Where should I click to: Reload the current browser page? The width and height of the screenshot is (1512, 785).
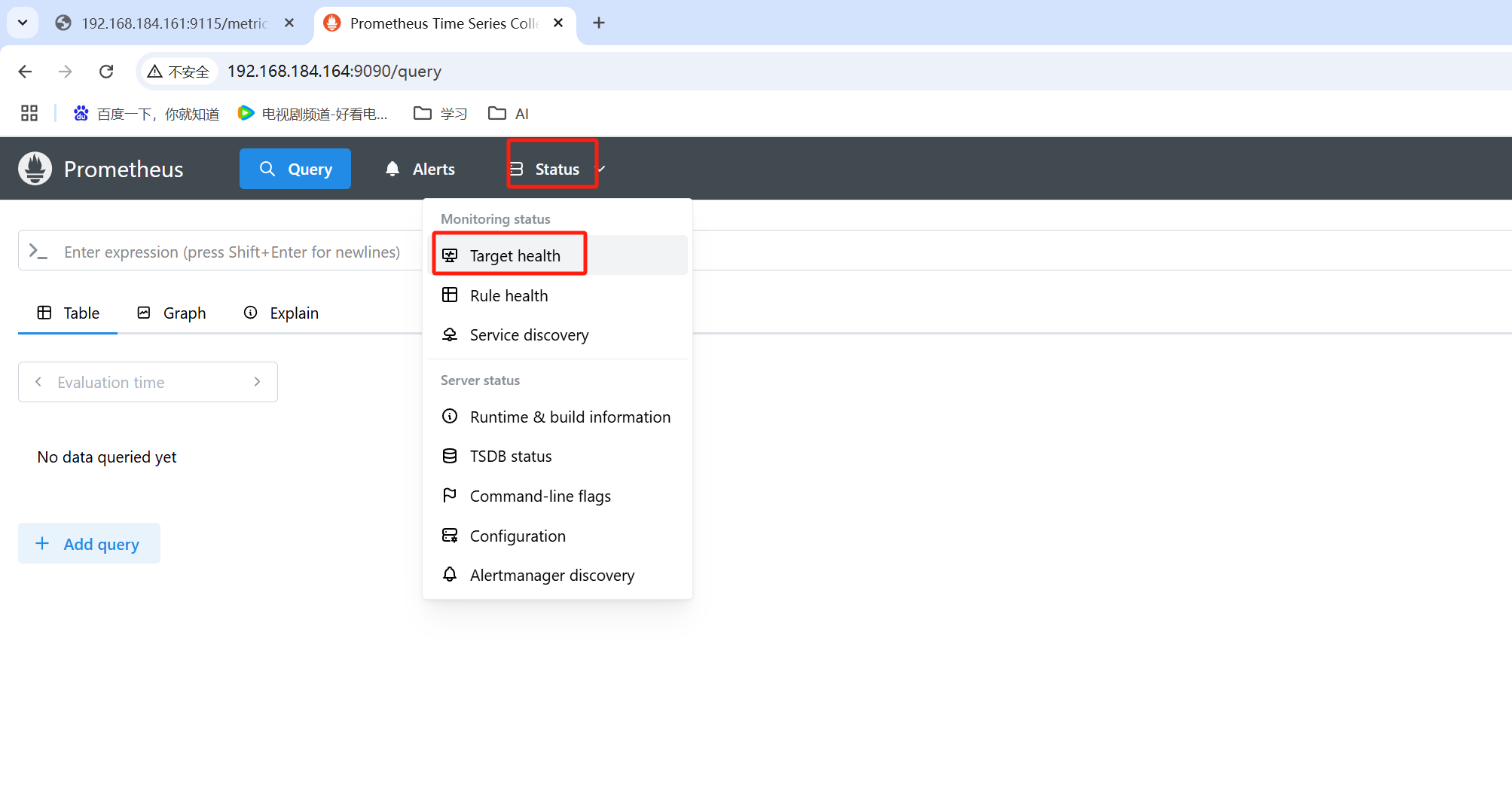[106, 72]
